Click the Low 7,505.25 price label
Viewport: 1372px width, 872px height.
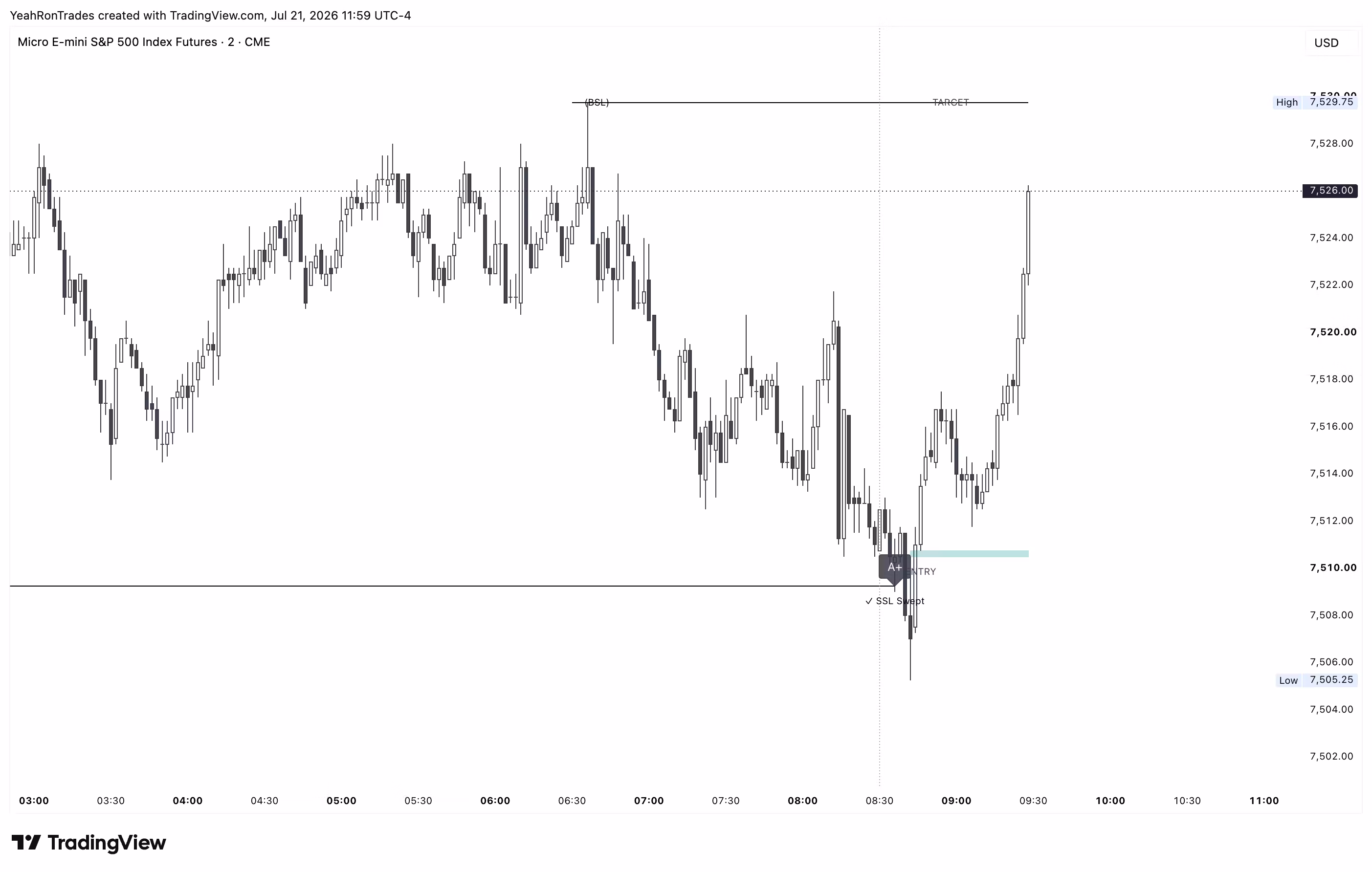coord(1317,680)
